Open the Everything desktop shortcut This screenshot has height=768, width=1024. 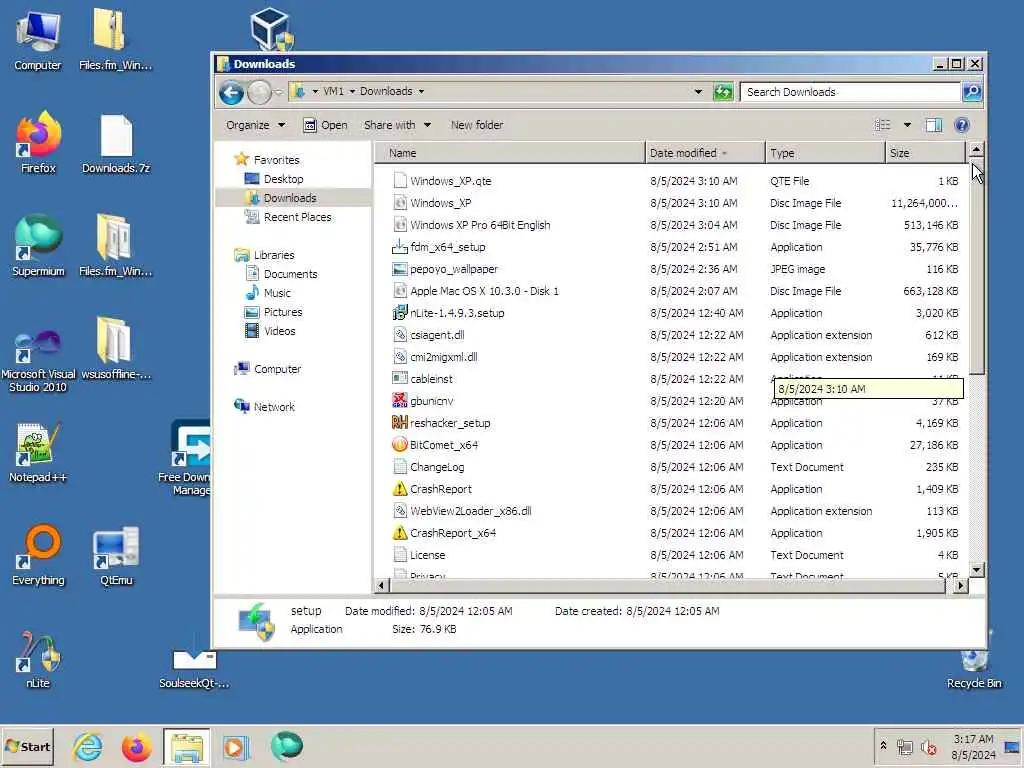38,555
